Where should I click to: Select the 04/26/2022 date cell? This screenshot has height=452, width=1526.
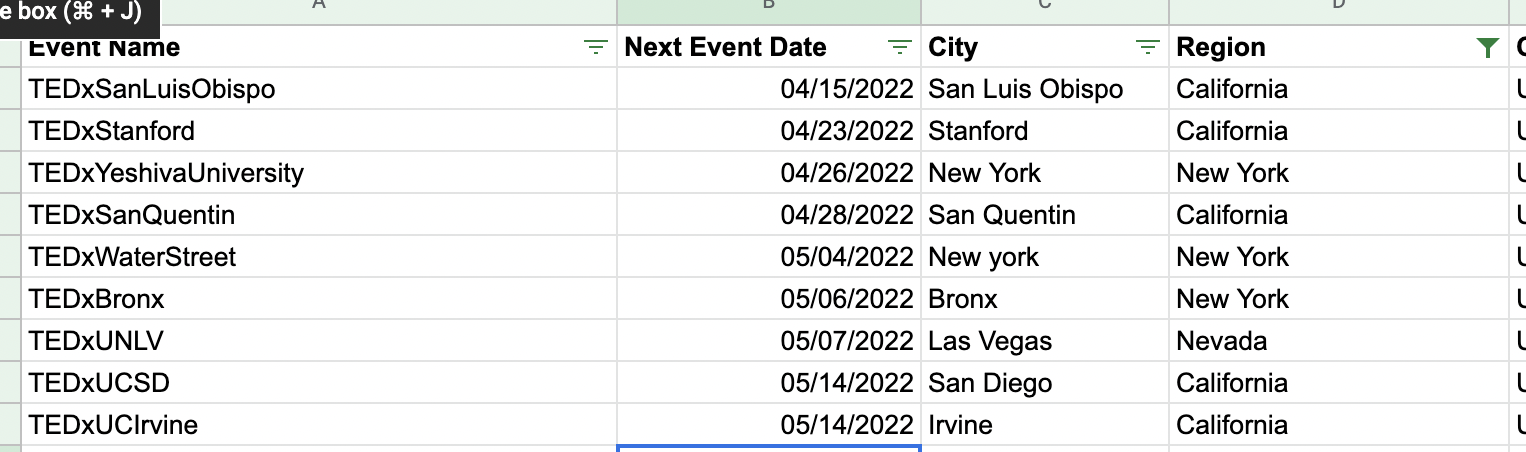point(769,173)
